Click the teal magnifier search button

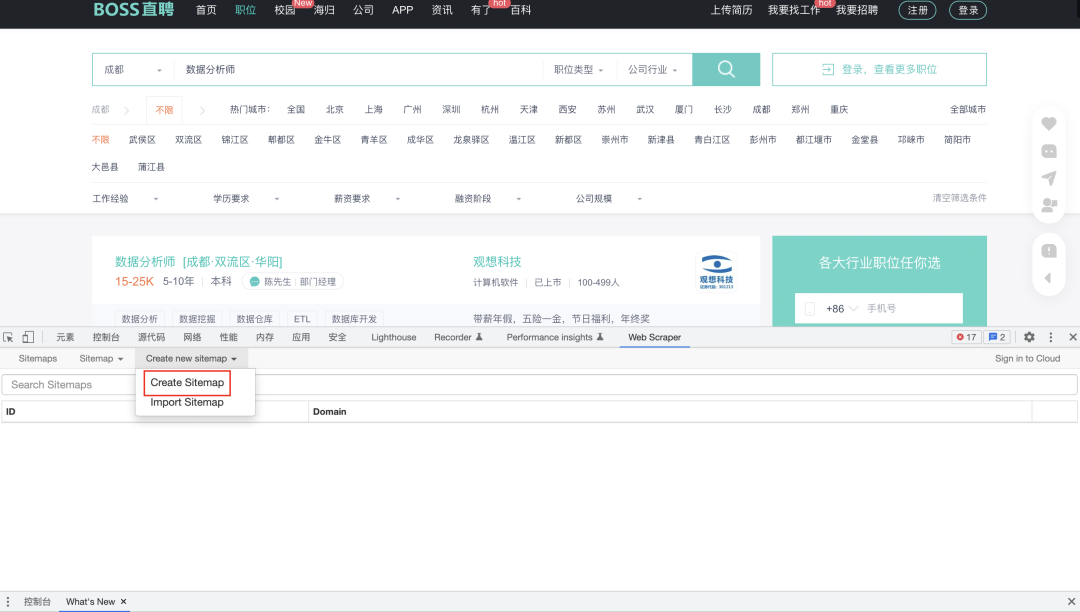tap(725, 69)
